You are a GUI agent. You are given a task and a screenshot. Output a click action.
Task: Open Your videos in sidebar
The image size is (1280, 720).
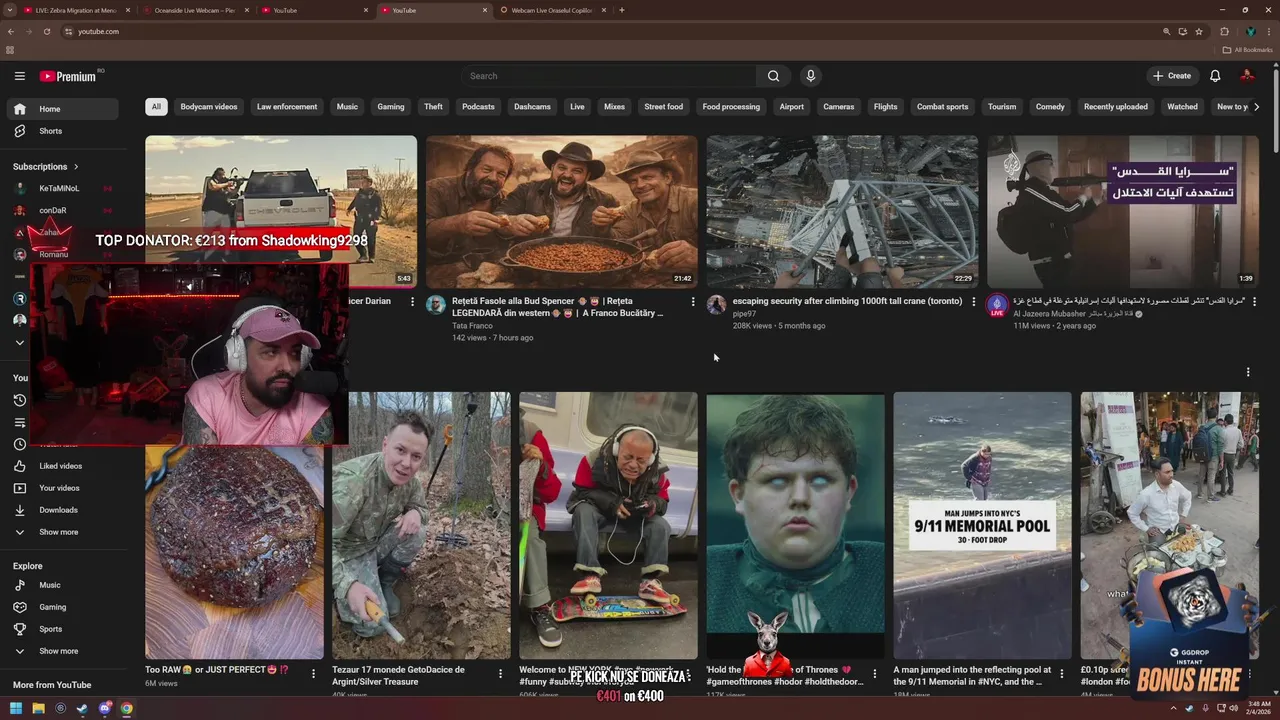59,488
